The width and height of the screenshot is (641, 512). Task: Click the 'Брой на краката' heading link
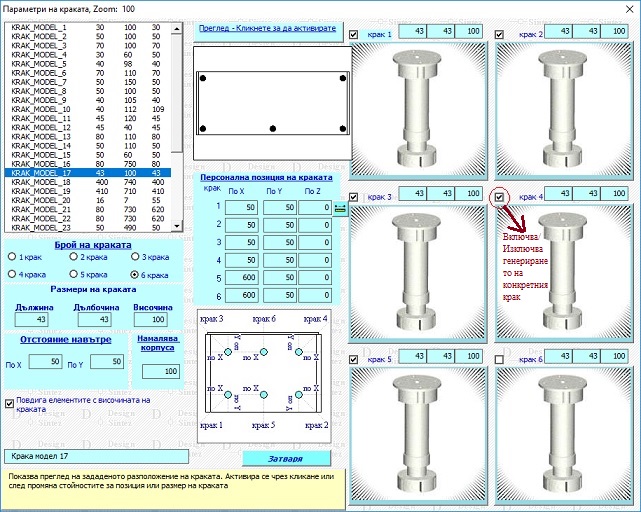(x=93, y=245)
